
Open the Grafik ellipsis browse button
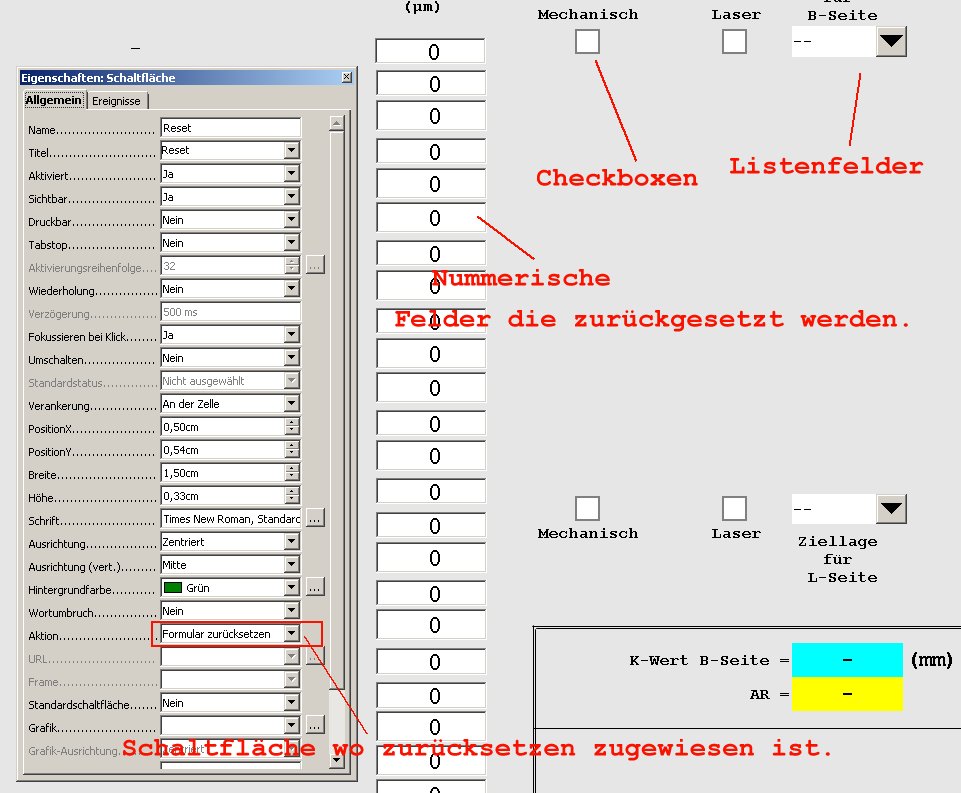[314, 726]
